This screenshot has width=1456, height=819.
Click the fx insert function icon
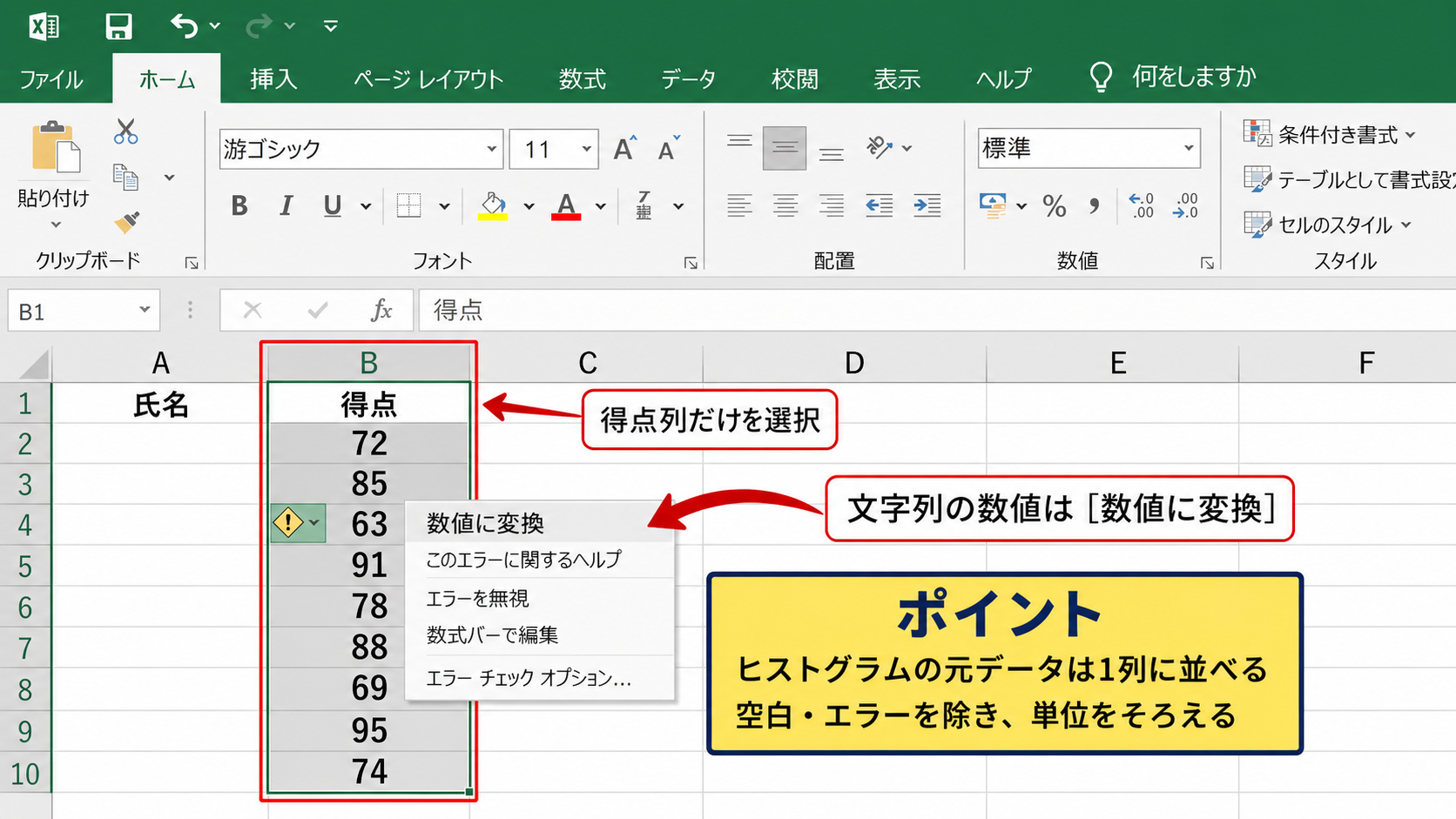tap(381, 310)
